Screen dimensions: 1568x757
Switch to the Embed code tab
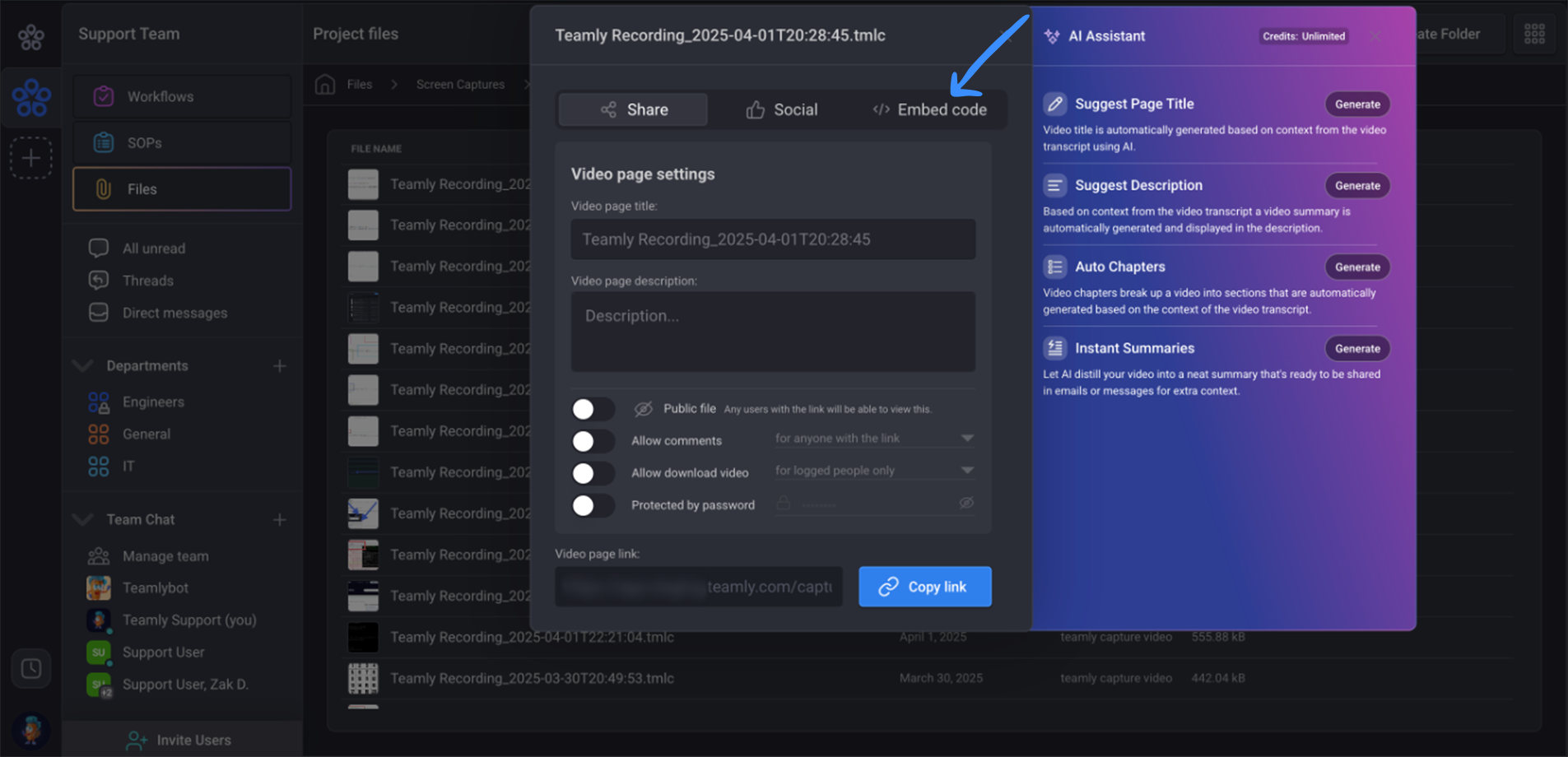pyautogui.click(x=930, y=109)
